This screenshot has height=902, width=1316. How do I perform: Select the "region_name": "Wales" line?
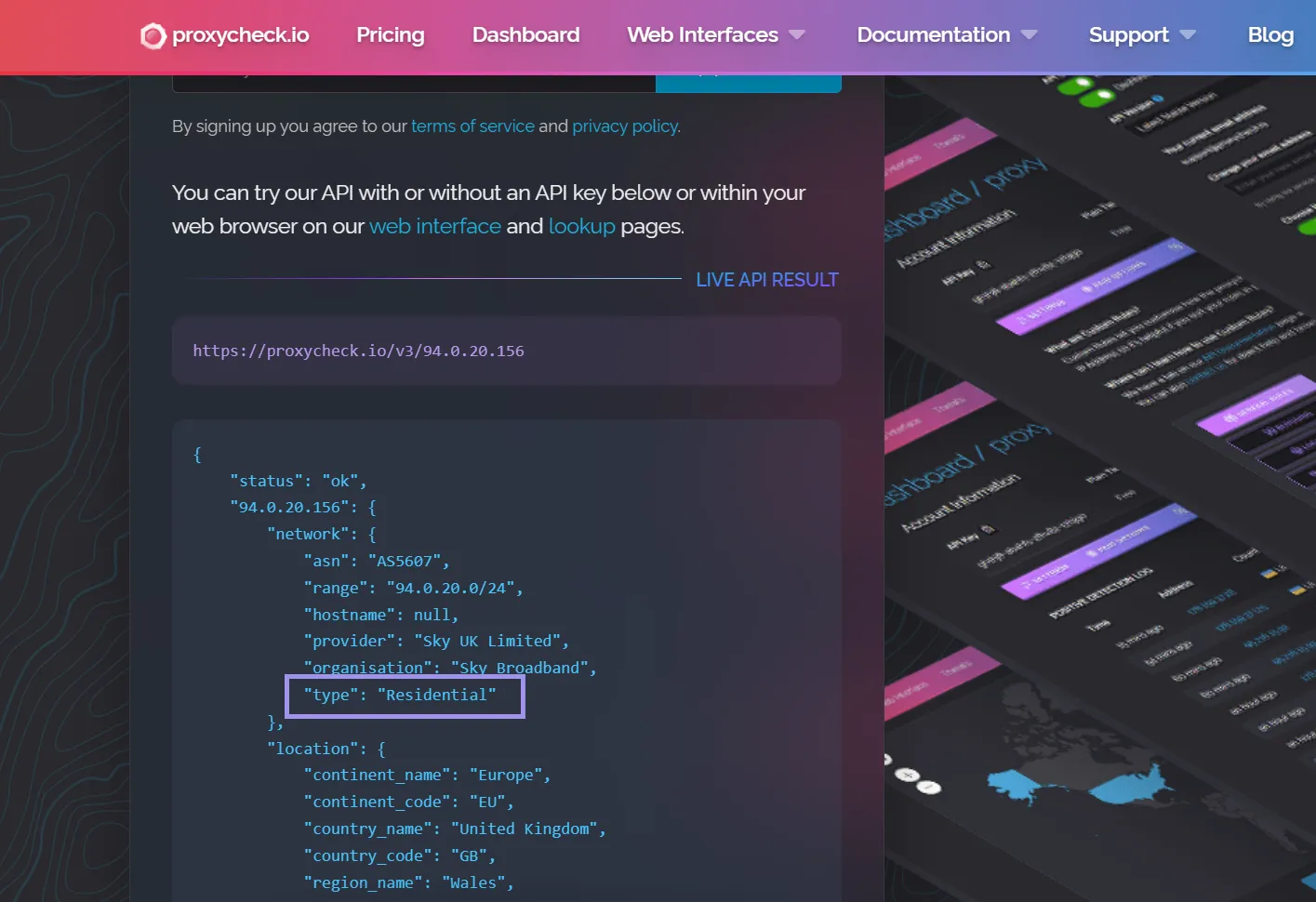pos(408,882)
